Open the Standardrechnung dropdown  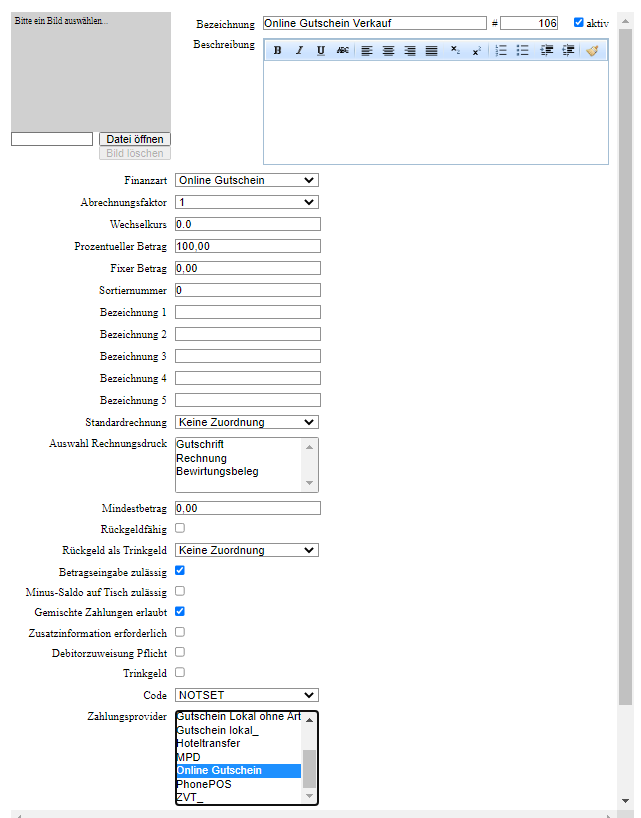[247, 423]
